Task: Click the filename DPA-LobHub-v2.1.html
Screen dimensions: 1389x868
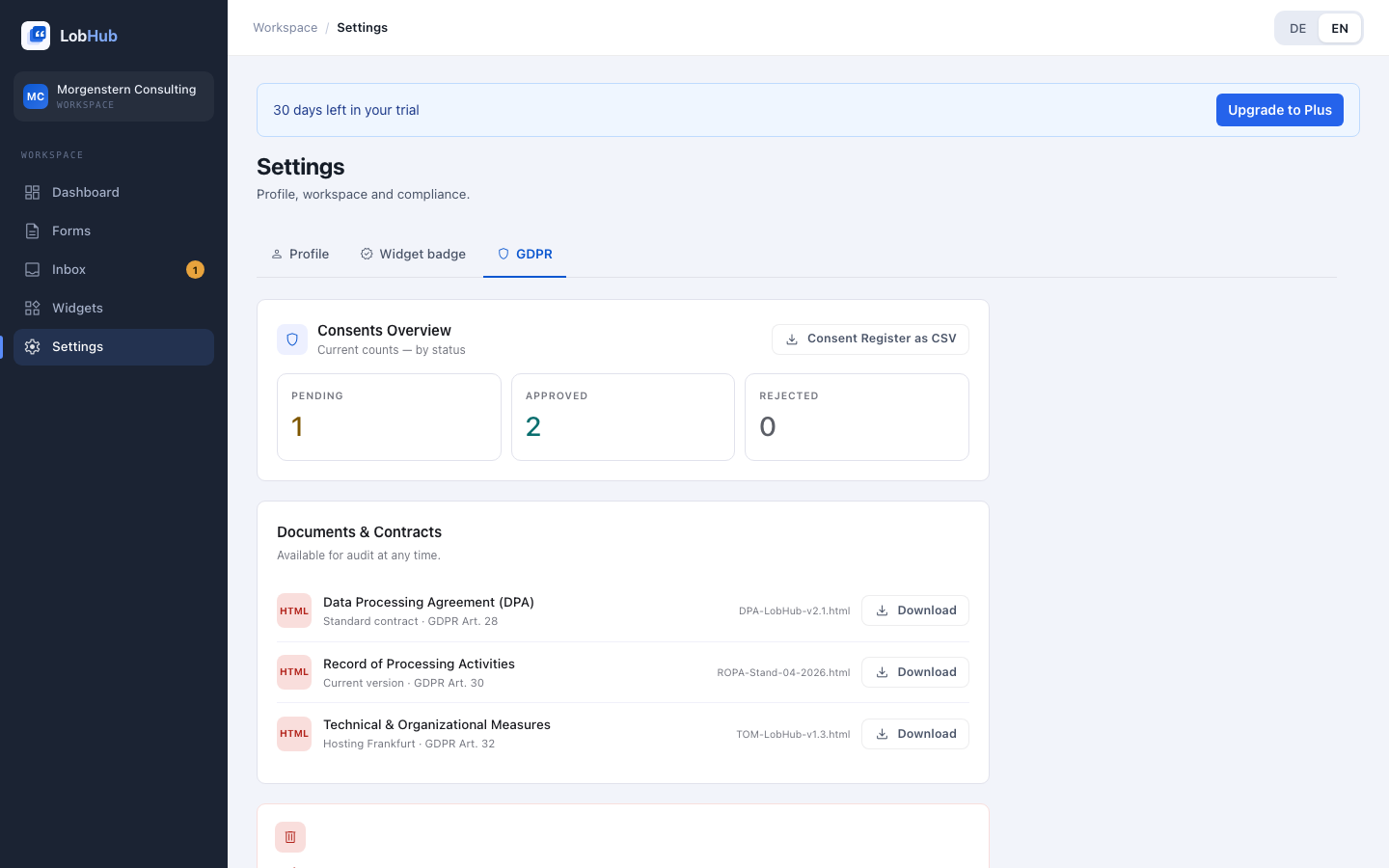Action: tap(794, 611)
